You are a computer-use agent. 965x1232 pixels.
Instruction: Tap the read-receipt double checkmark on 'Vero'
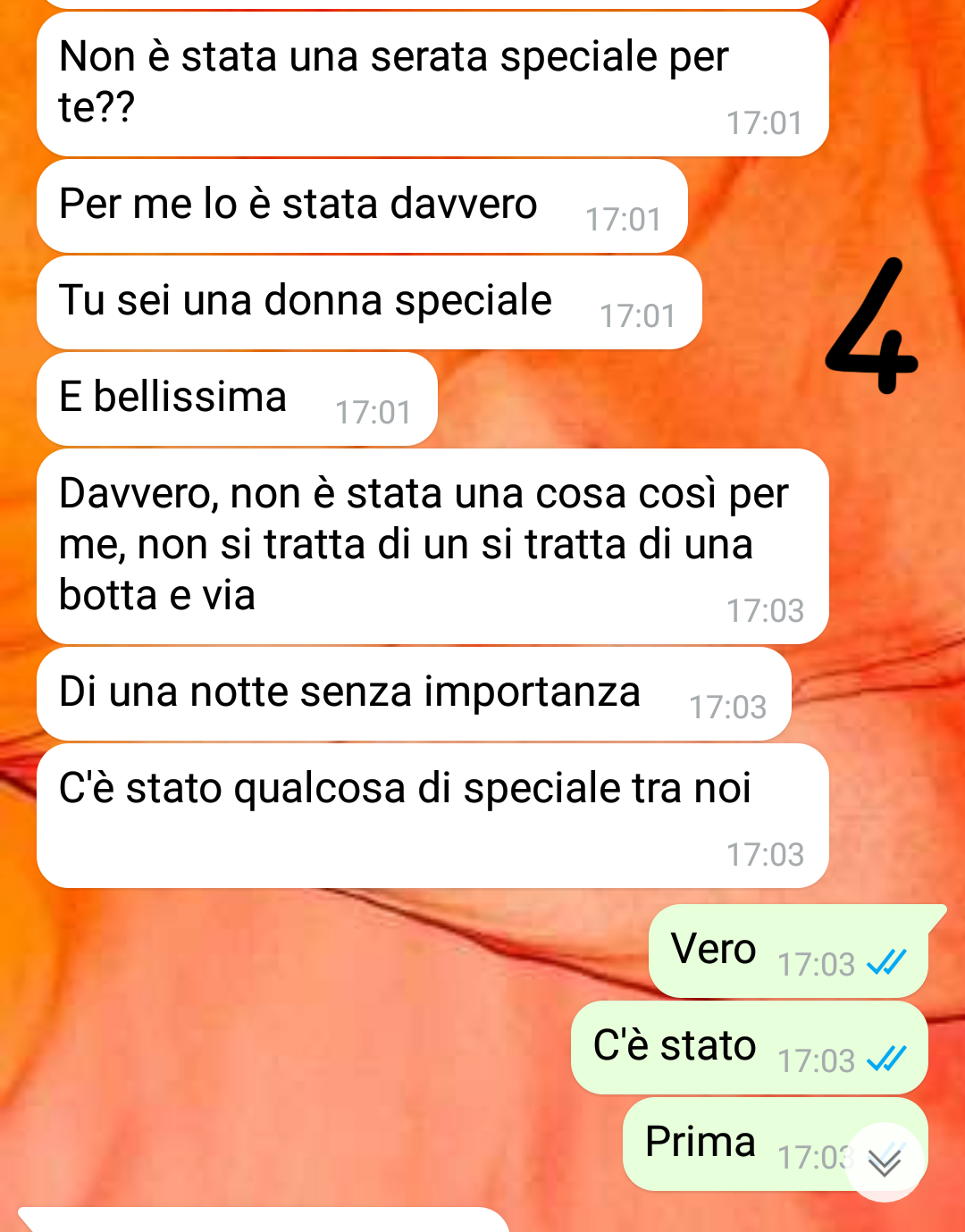coord(886,962)
